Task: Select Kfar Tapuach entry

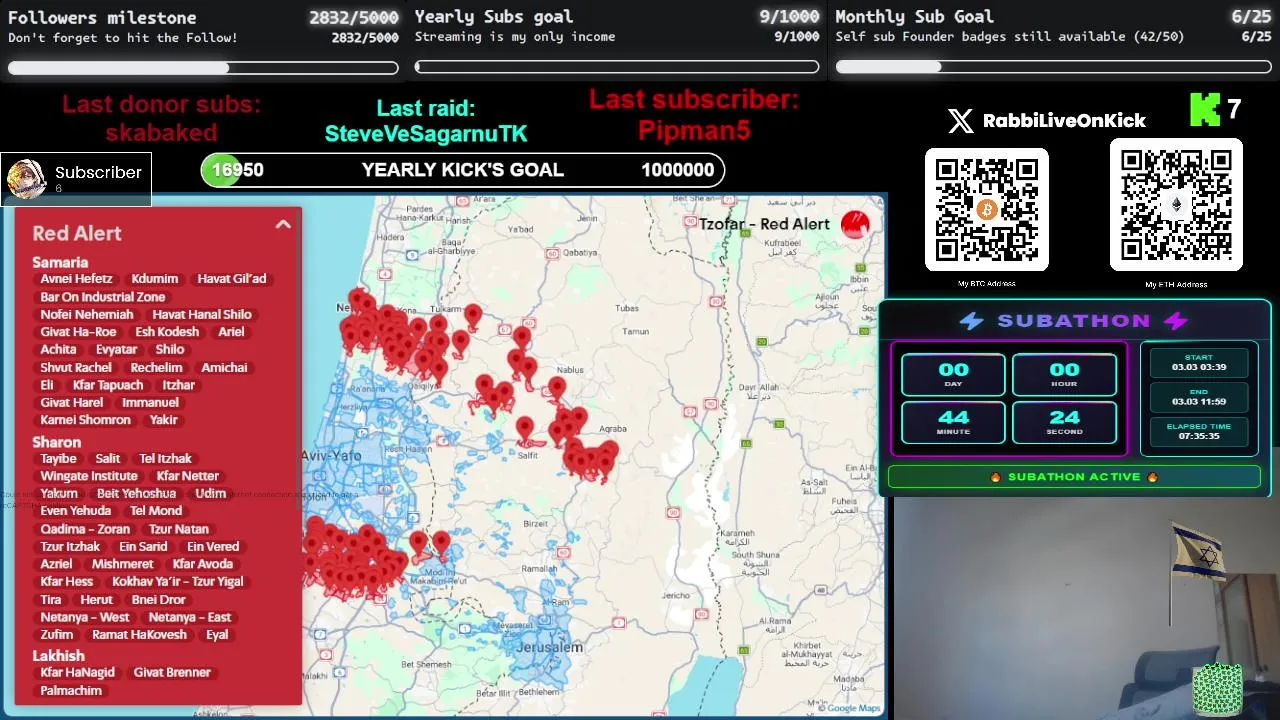Action: [108, 385]
